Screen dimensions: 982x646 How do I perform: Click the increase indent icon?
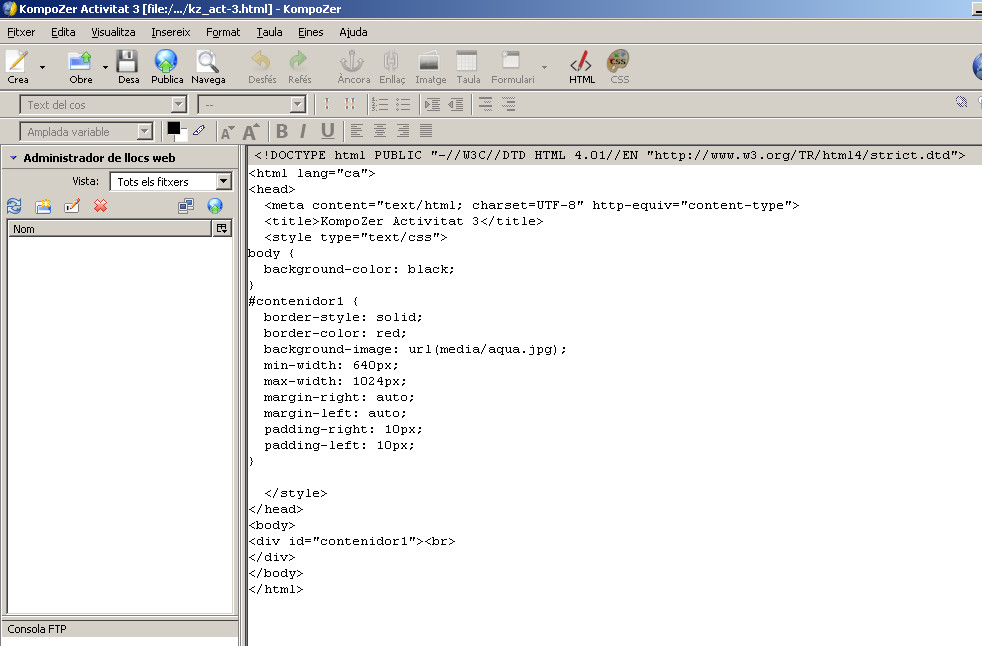pyautogui.click(x=432, y=105)
